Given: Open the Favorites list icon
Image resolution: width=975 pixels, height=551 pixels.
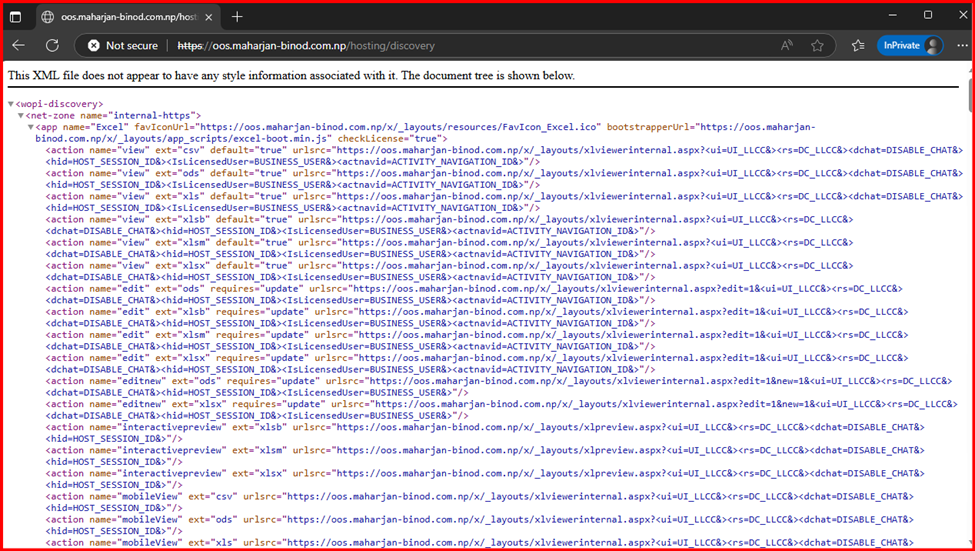Looking at the screenshot, I should coord(858,45).
